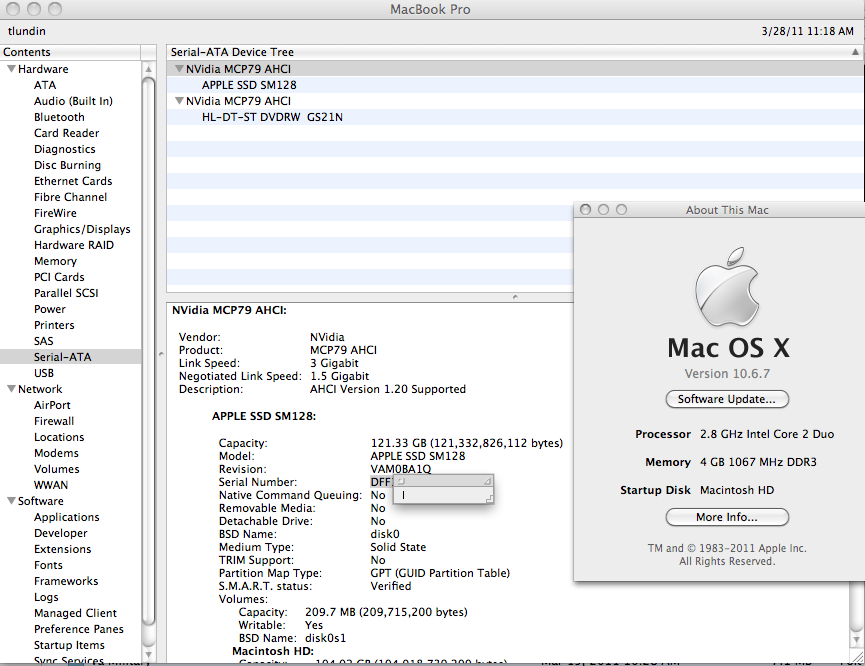Viewport: 865px width, 666px height.
Task: Select APPLE SSD SM128 device row
Action: (x=515, y=85)
